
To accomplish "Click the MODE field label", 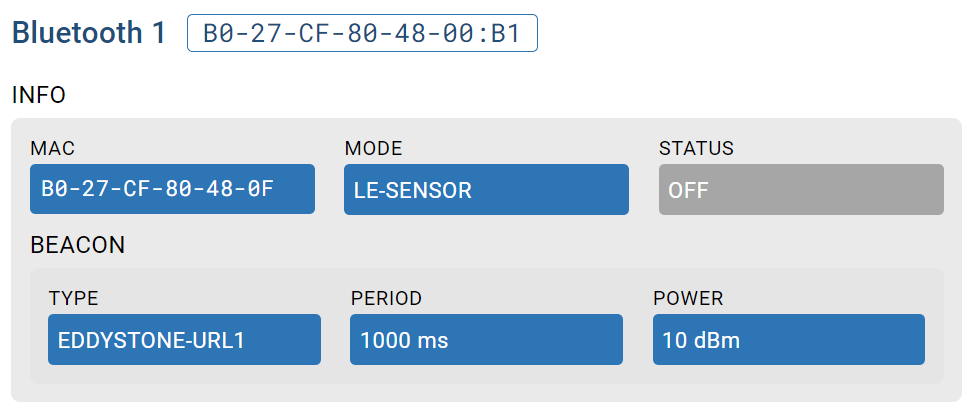I will (373, 149).
